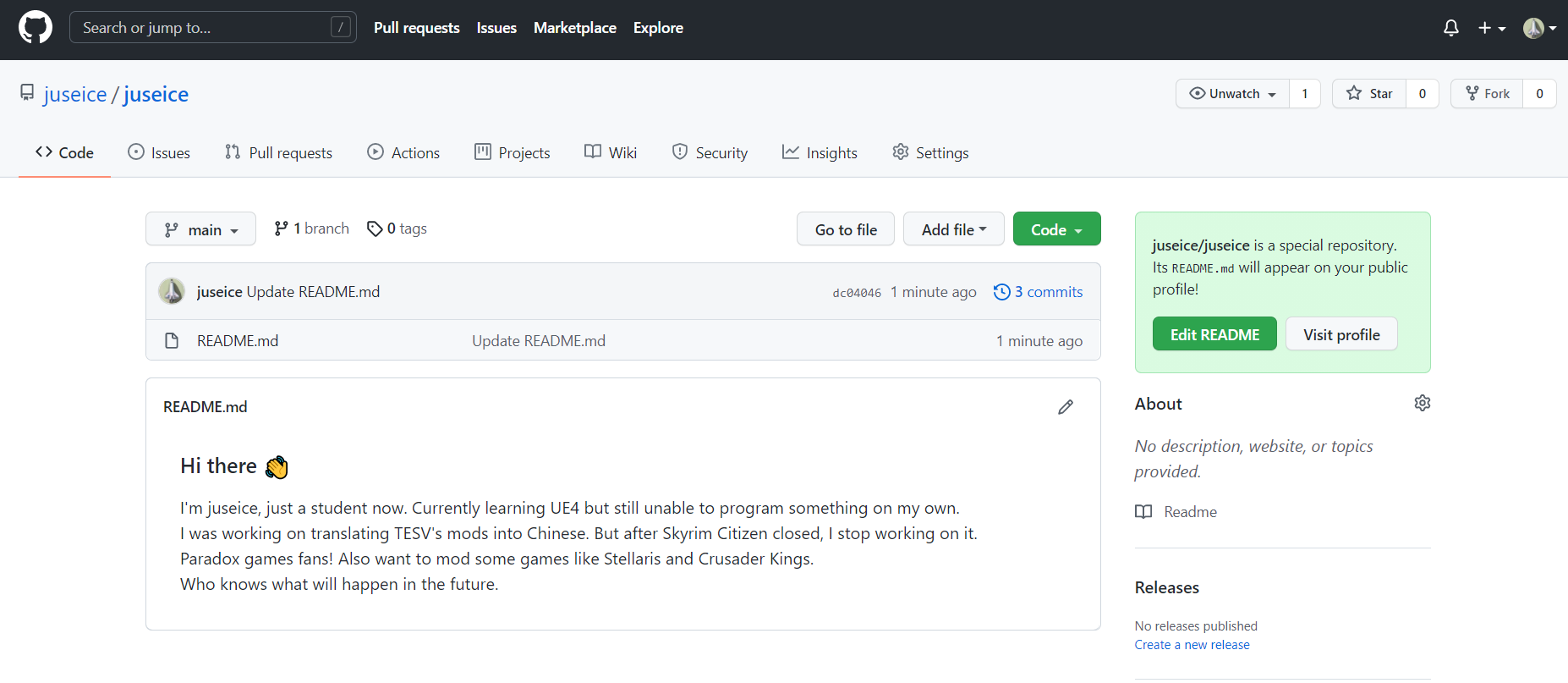This screenshot has width=1568, height=683.
Task: Select the Code tab
Action: [x=64, y=152]
